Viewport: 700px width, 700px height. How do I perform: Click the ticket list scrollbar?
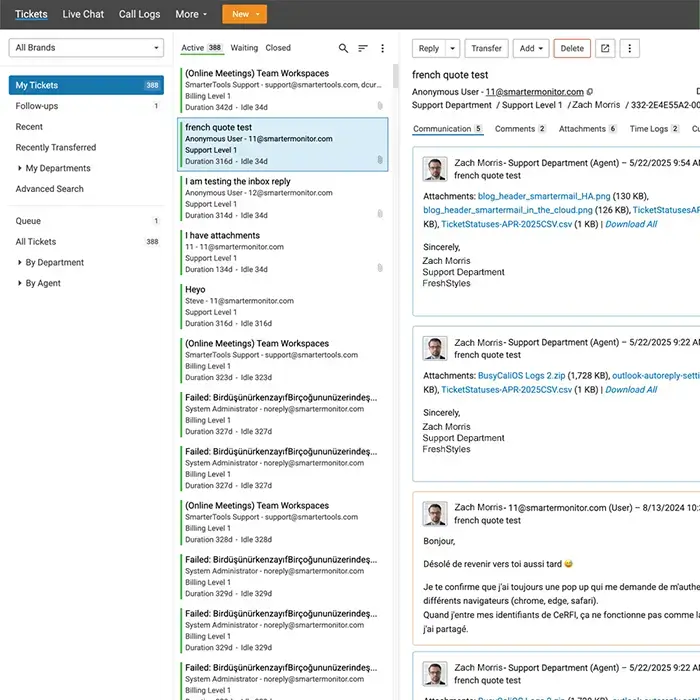(x=395, y=76)
